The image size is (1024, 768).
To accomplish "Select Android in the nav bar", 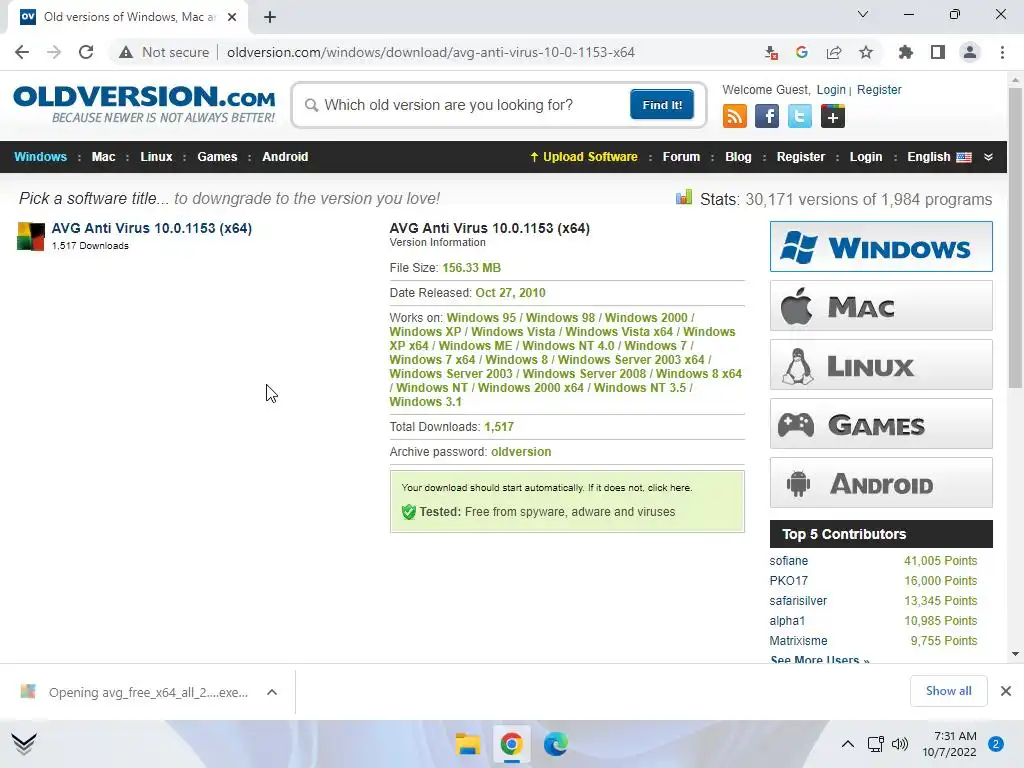I will (285, 157).
